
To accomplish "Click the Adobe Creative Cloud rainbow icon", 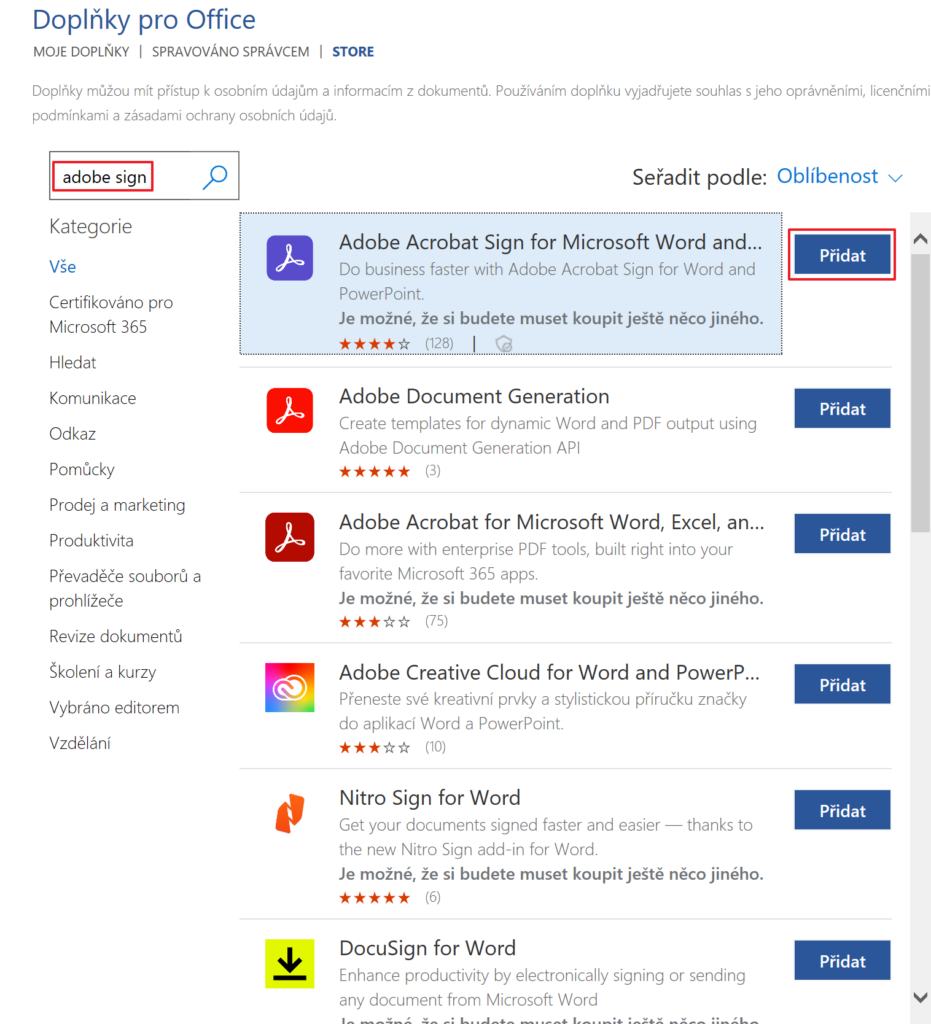I will click(289, 688).
